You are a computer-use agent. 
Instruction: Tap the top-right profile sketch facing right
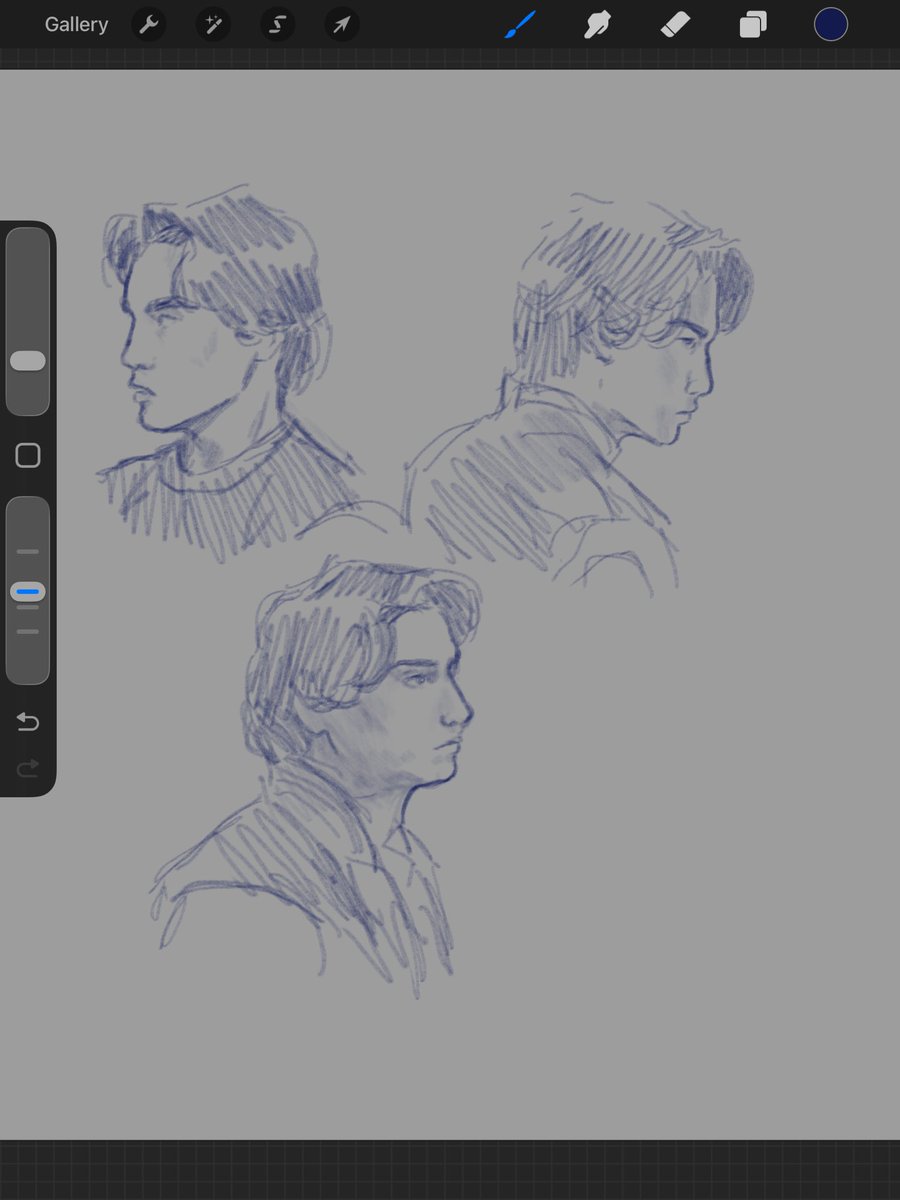(x=580, y=395)
